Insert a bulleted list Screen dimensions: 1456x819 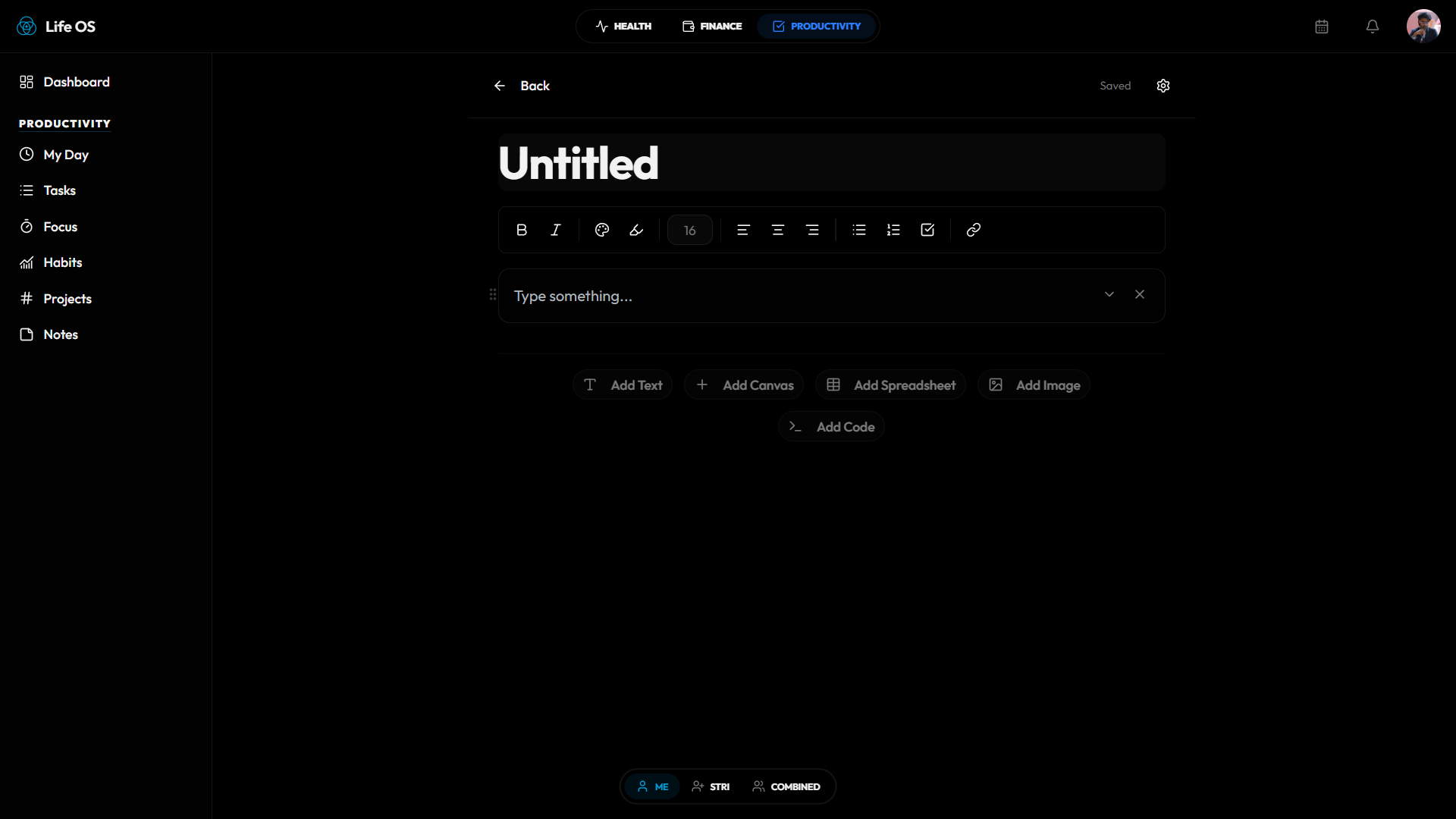pos(859,230)
